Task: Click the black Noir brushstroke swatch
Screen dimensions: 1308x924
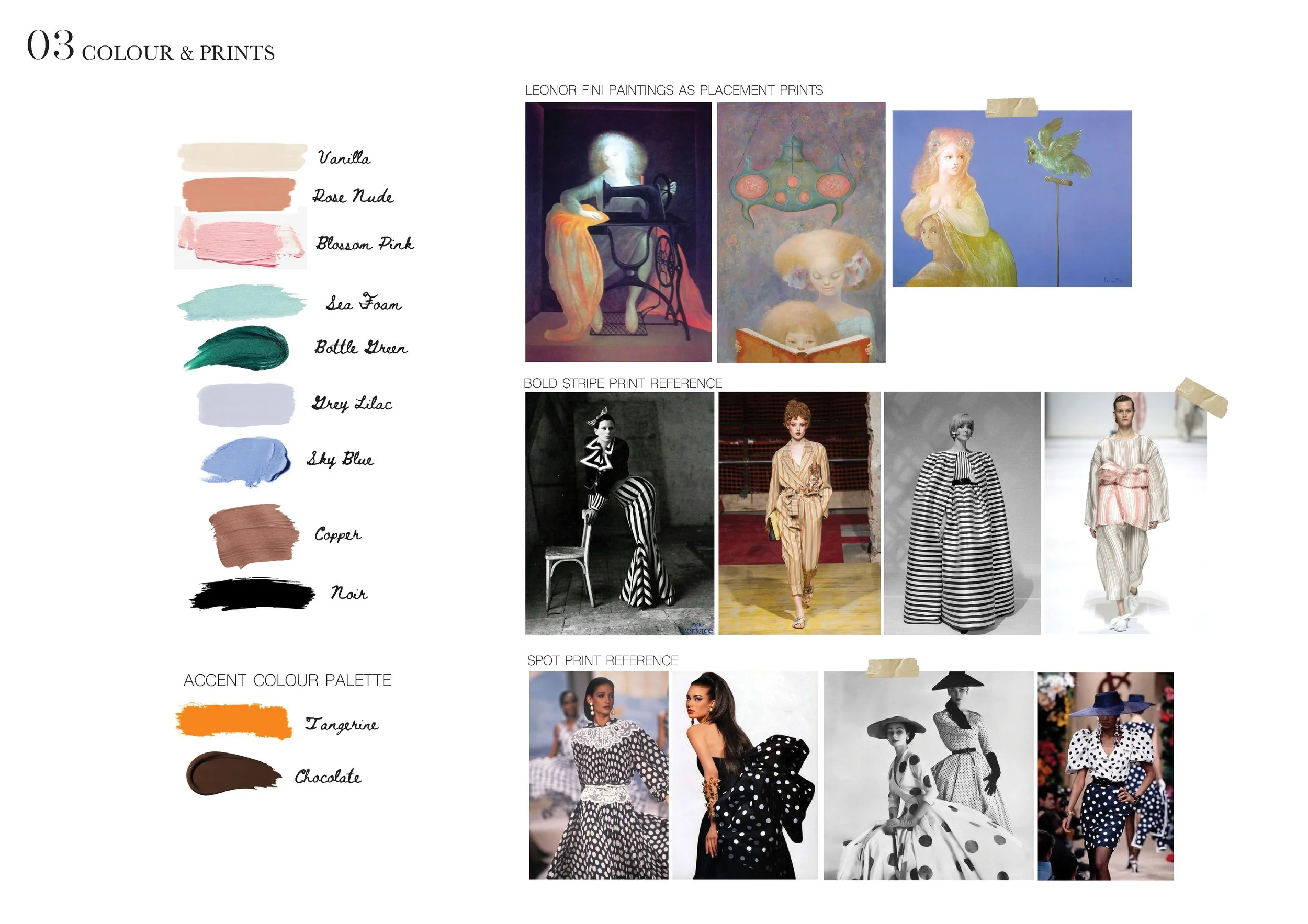Action: (252, 595)
